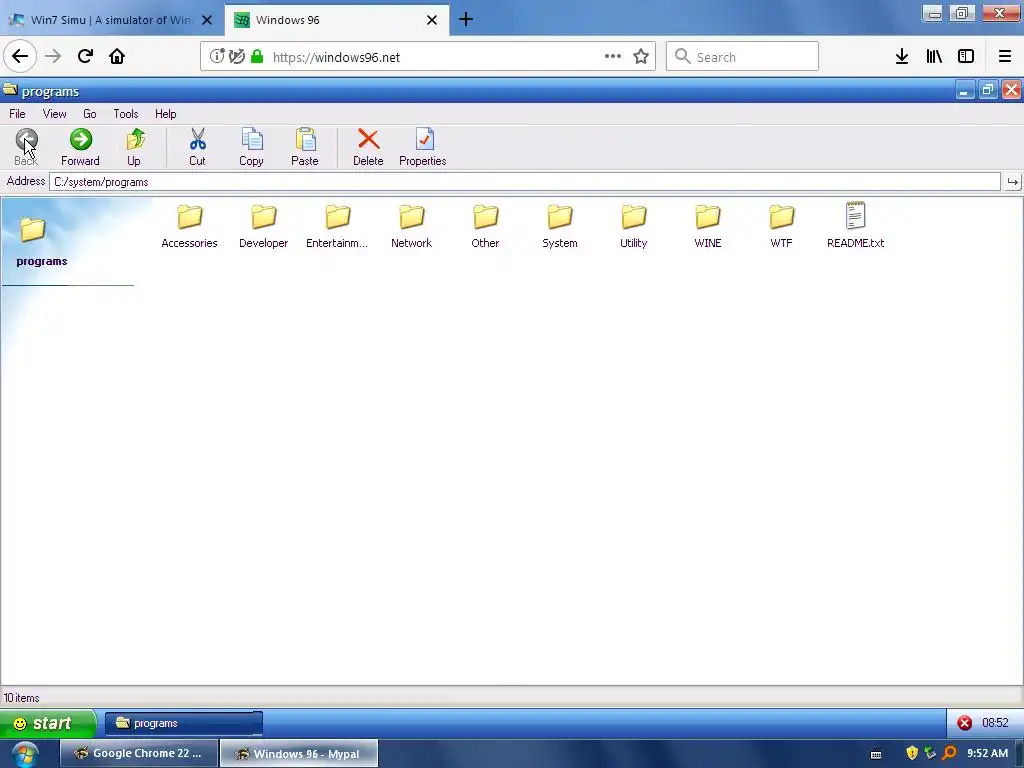
Task: Open the Help menu
Action: 165,114
